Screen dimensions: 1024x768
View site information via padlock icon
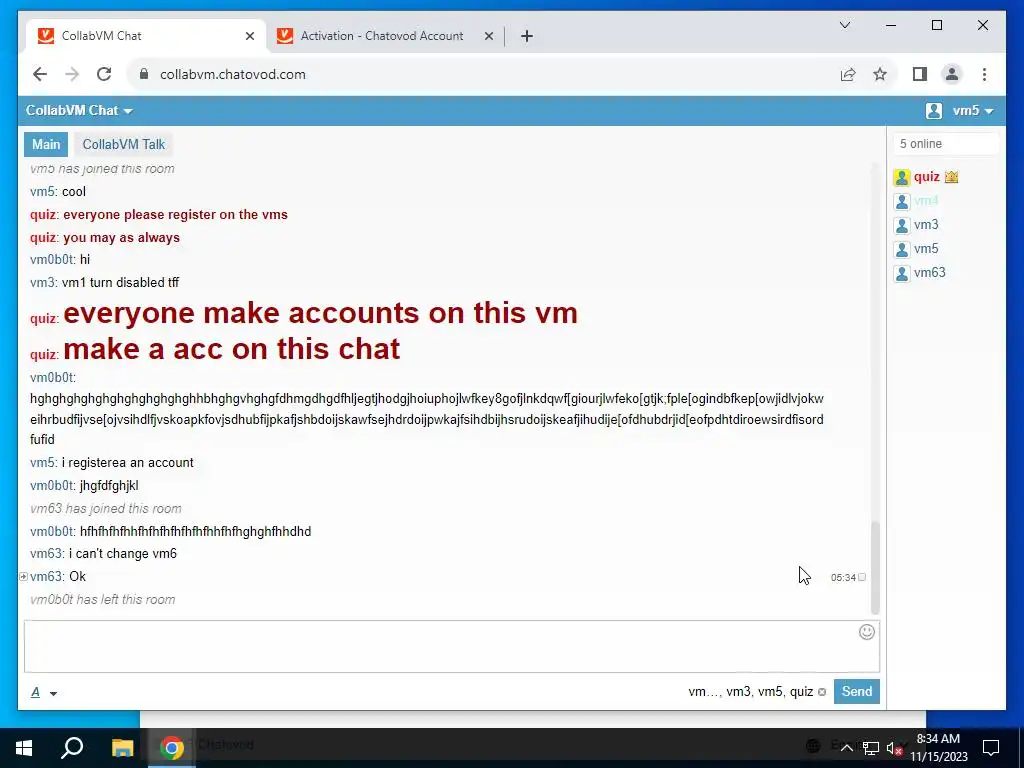coord(144,74)
